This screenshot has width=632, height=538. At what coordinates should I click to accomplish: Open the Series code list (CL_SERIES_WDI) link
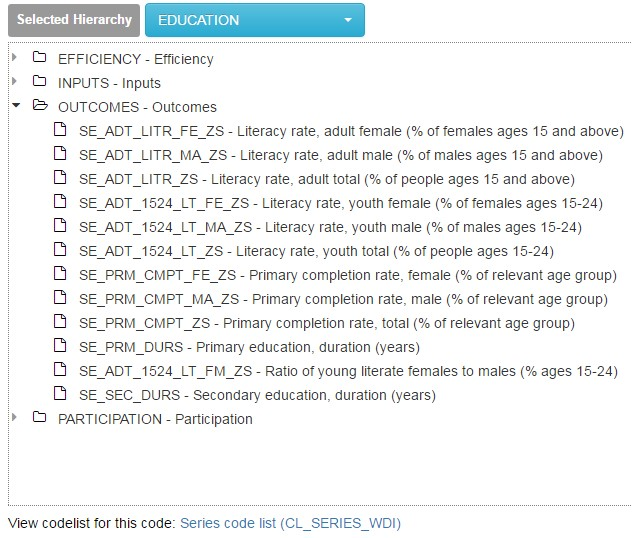click(290, 523)
